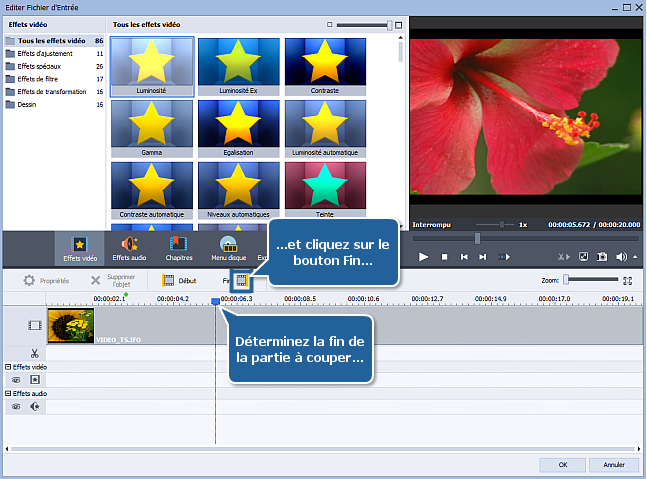Click the scissors cut icon on the timeline
647x479 pixels.
tap(34, 353)
